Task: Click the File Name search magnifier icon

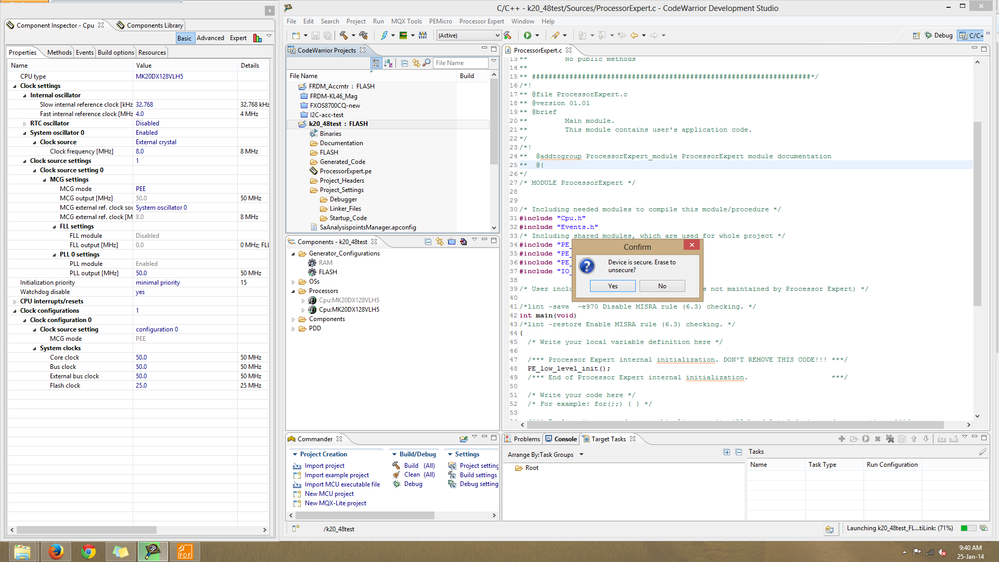Action: (x=427, y=63)
